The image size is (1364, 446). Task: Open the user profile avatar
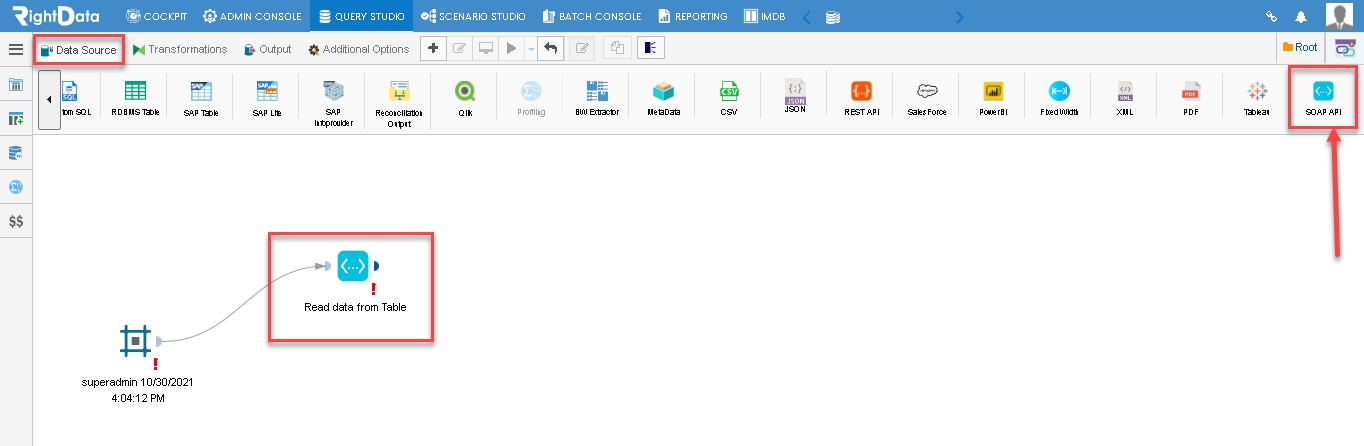tap(1339, 16)
